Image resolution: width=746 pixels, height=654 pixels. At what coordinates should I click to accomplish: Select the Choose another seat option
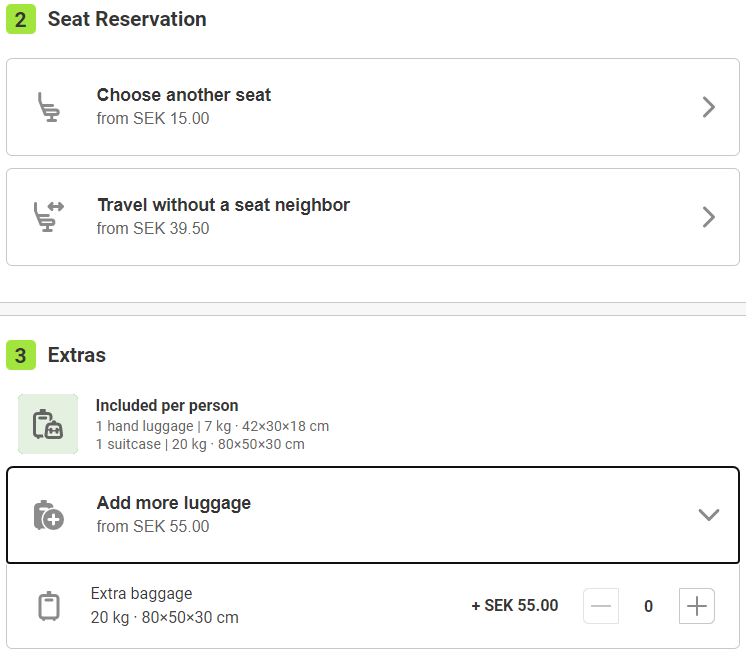[x=184, y=96]
